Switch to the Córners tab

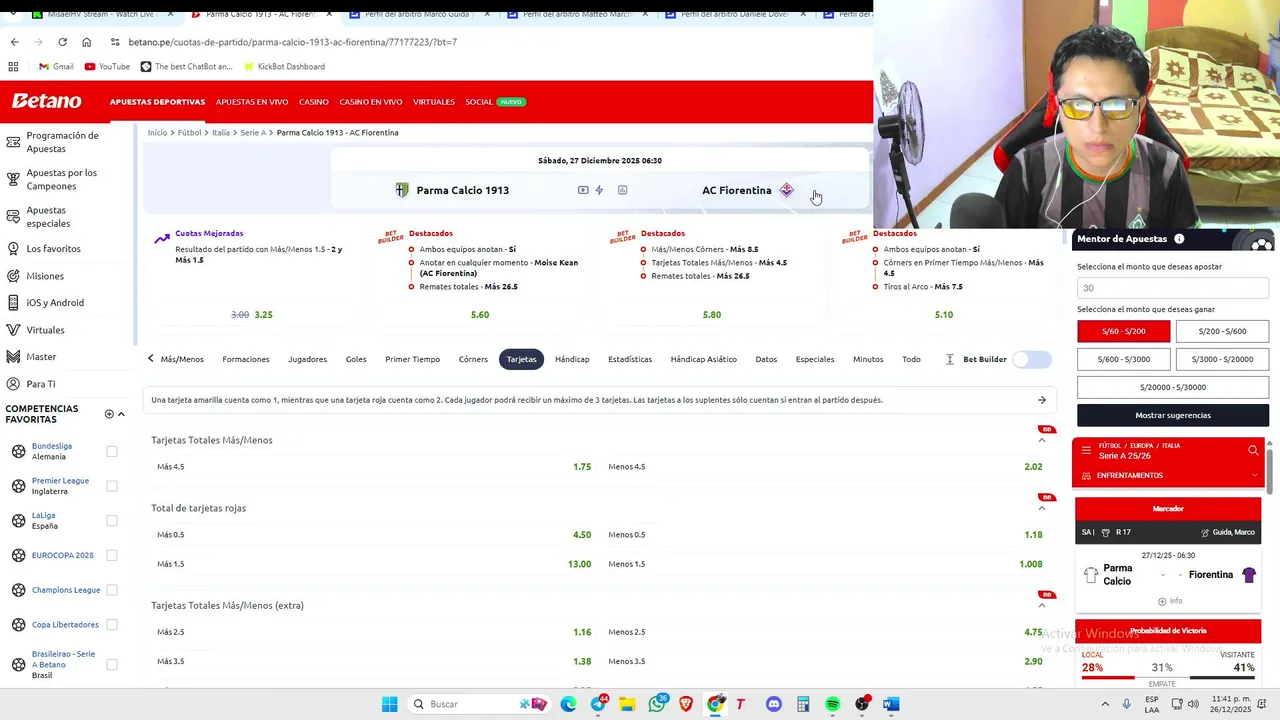(x=473, y=359)
